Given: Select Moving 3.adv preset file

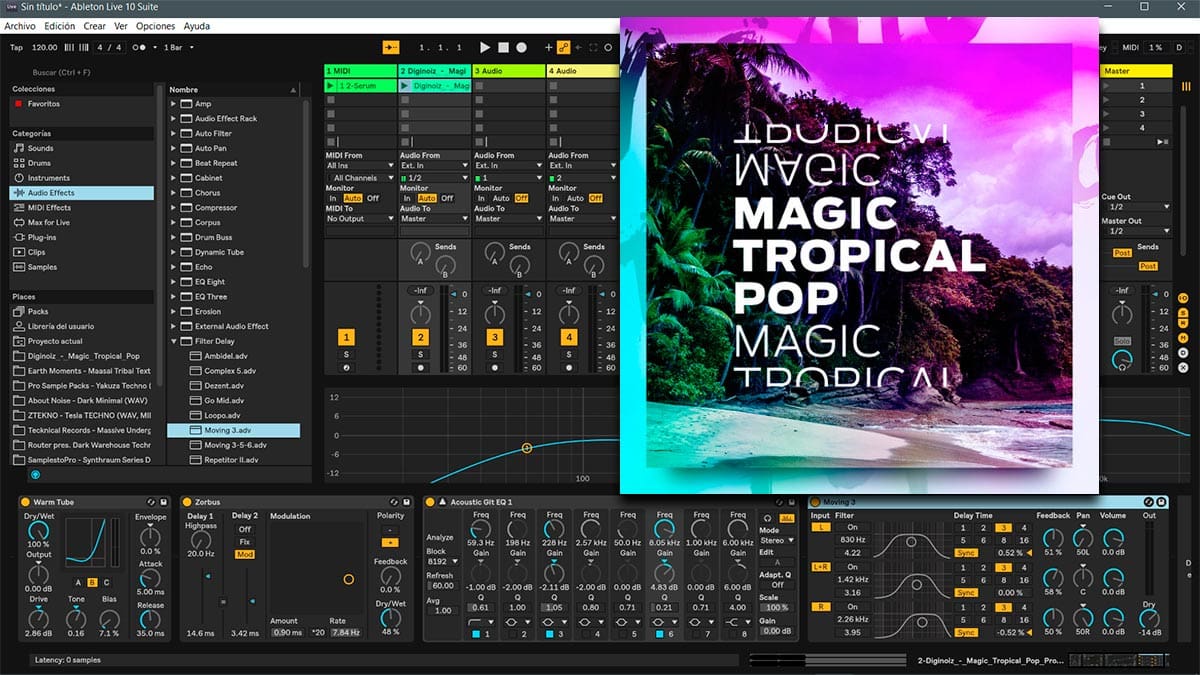Looking at the screenshot, I should click(x=234, y=430).
